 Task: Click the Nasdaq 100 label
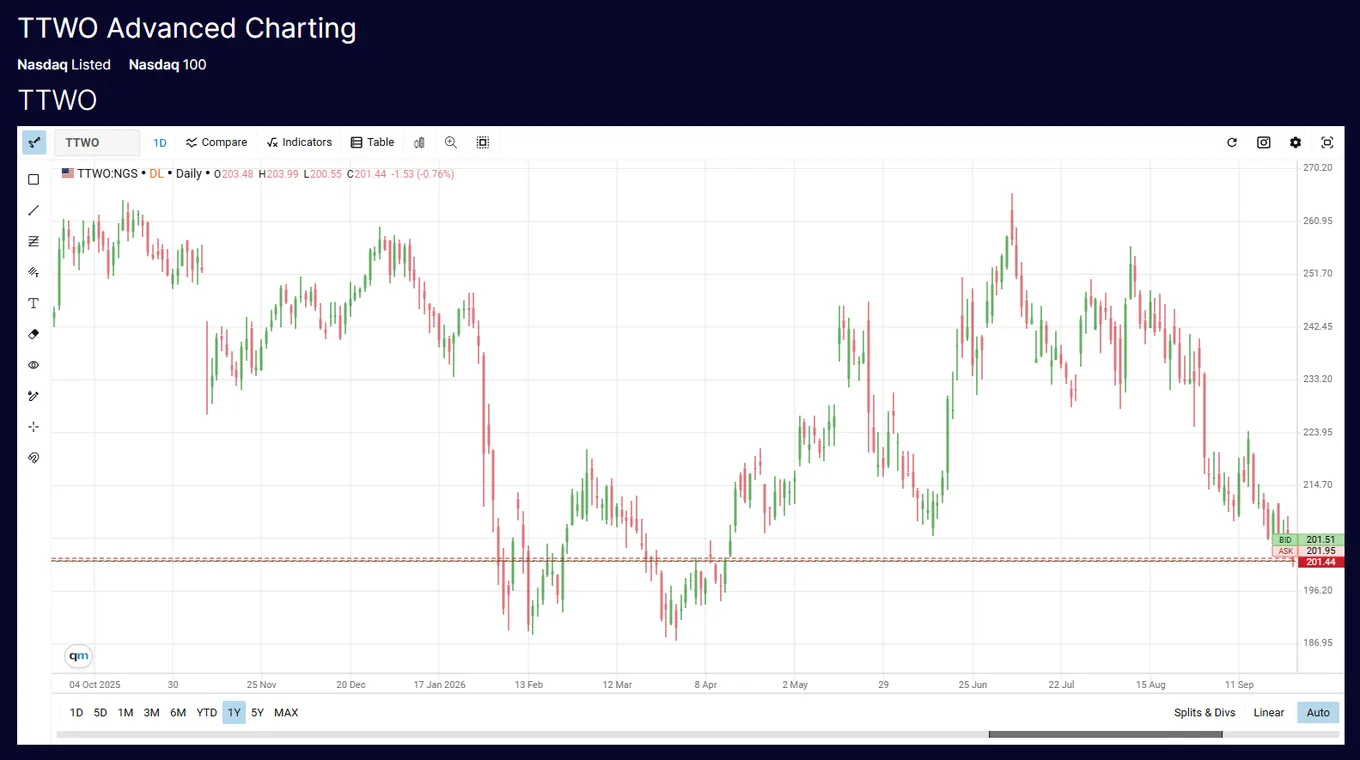(167, 65)
